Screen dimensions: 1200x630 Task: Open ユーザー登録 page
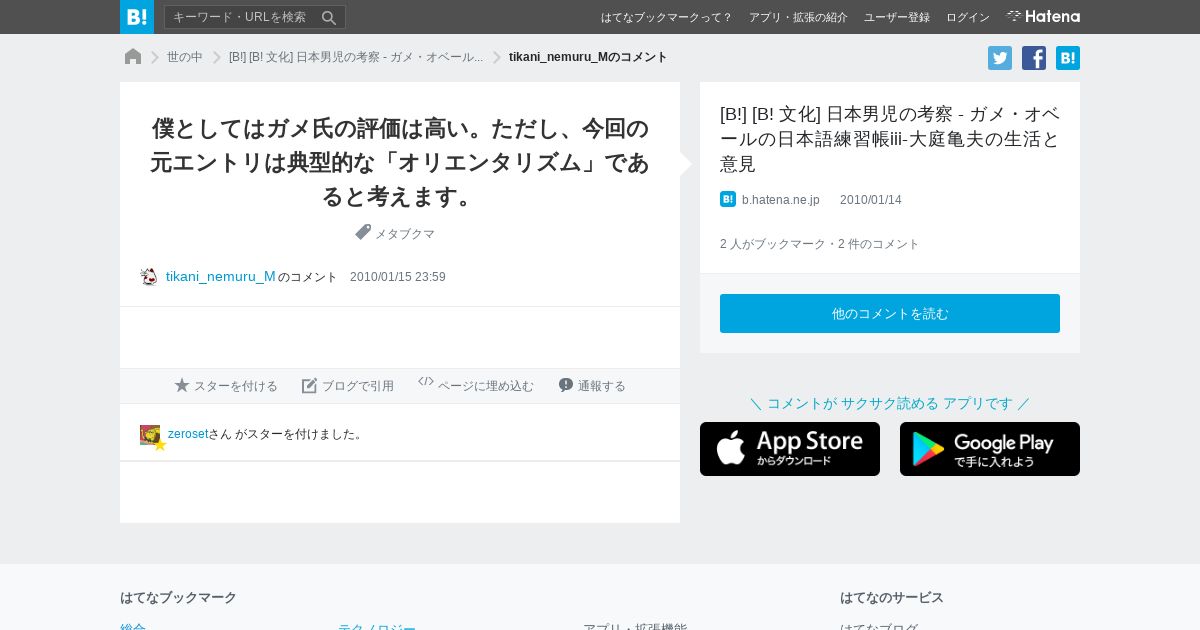point(897,17)
